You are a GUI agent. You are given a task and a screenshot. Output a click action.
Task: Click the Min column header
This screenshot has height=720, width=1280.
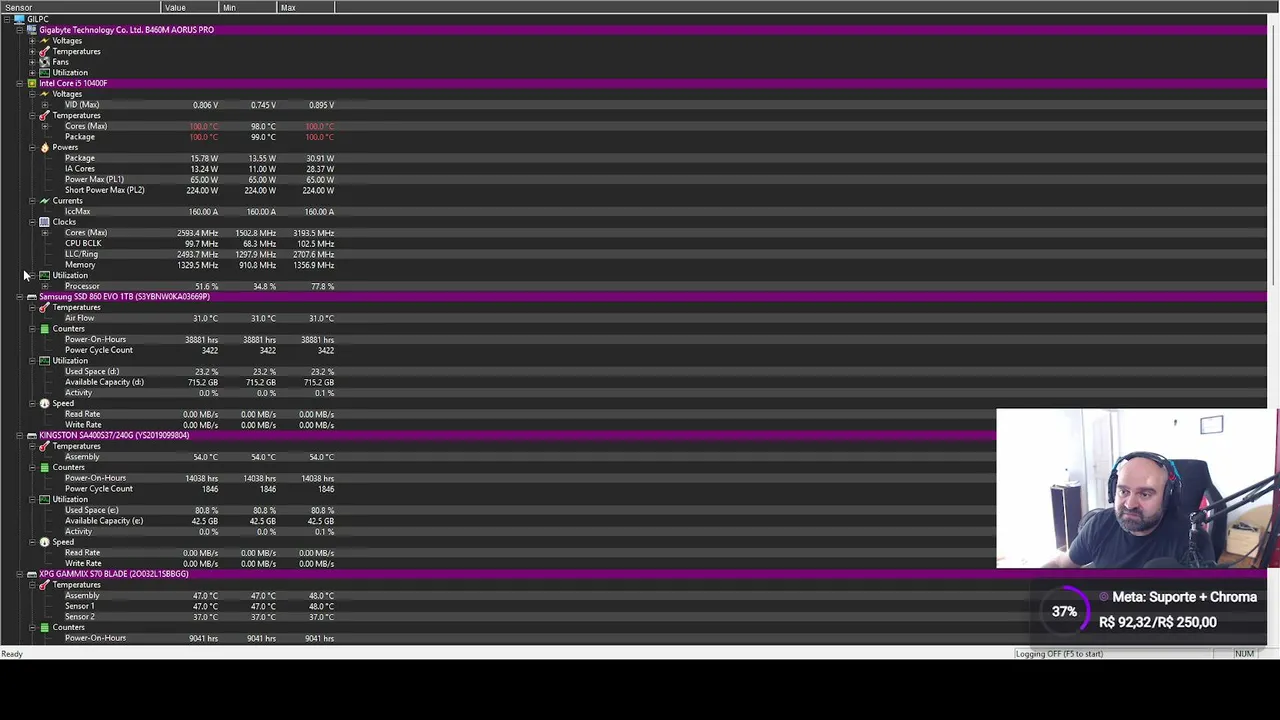pos(247,7)
